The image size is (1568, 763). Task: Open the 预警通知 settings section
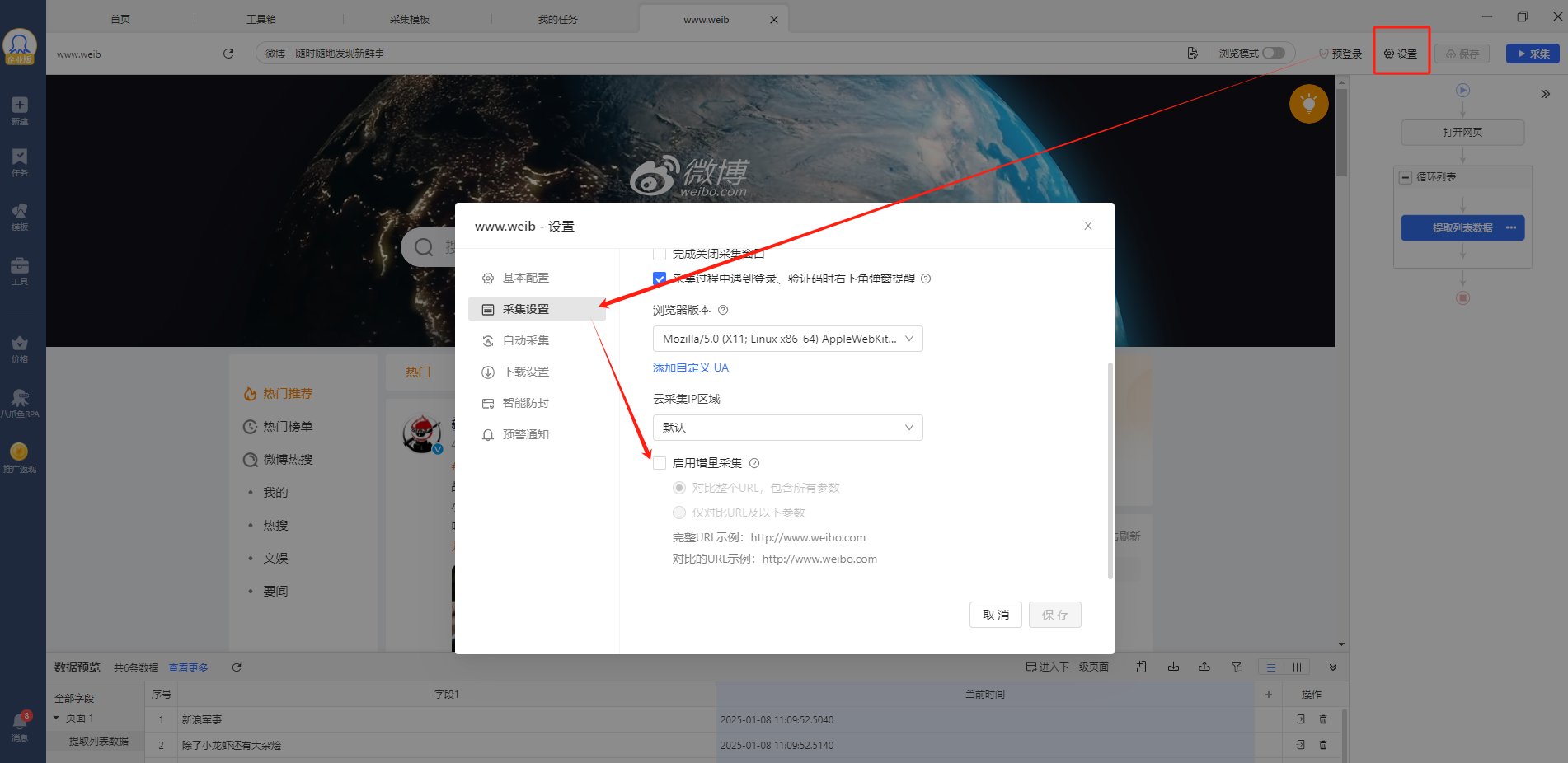[537, 434]
